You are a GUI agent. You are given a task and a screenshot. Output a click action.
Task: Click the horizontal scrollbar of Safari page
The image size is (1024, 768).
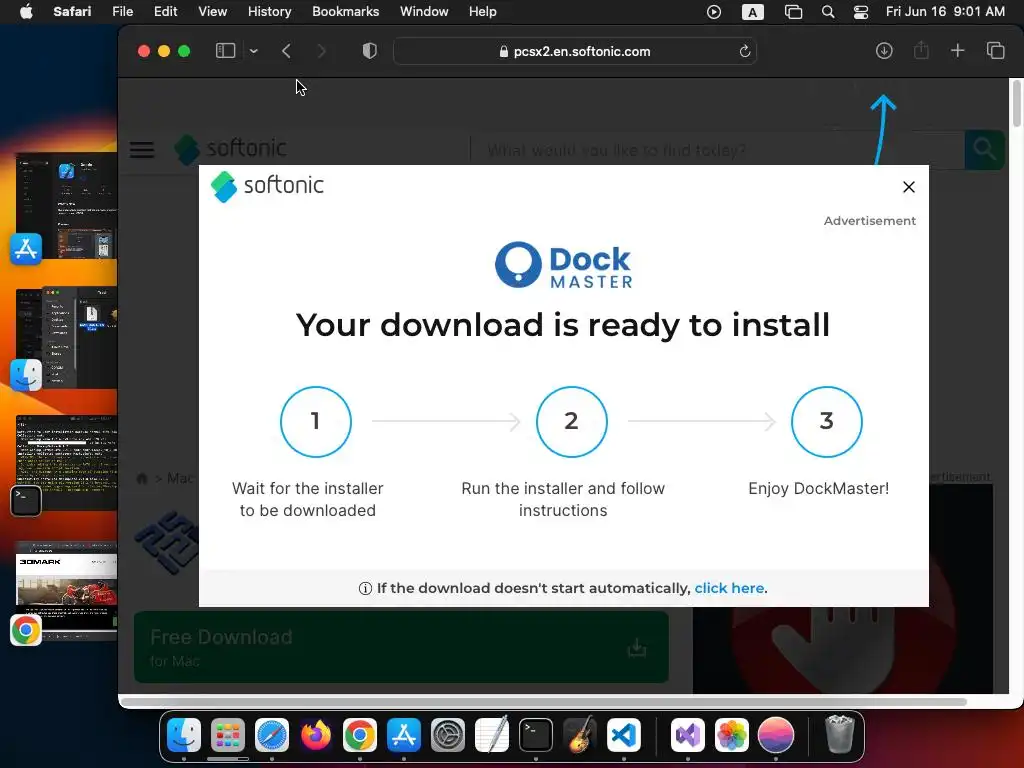pos(544,702)
